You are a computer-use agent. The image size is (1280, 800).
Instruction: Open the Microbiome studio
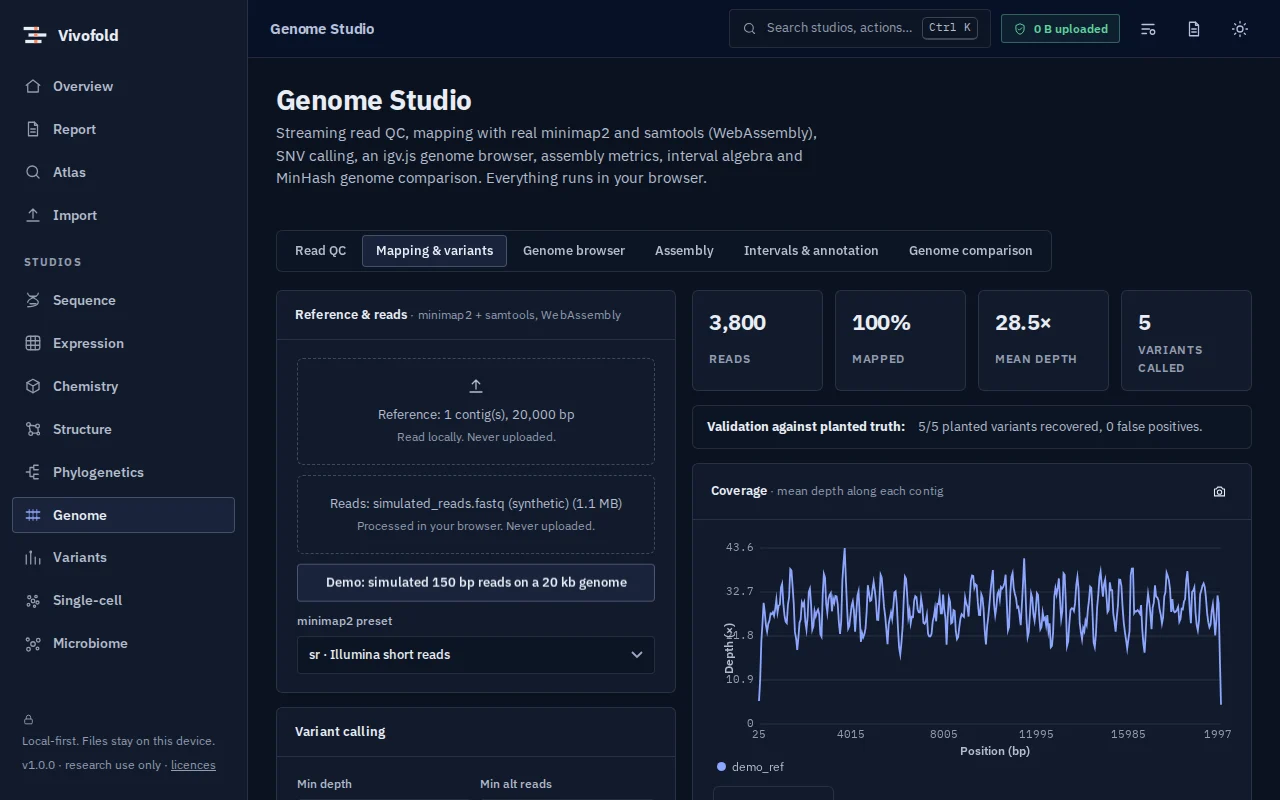pos(123,643)
